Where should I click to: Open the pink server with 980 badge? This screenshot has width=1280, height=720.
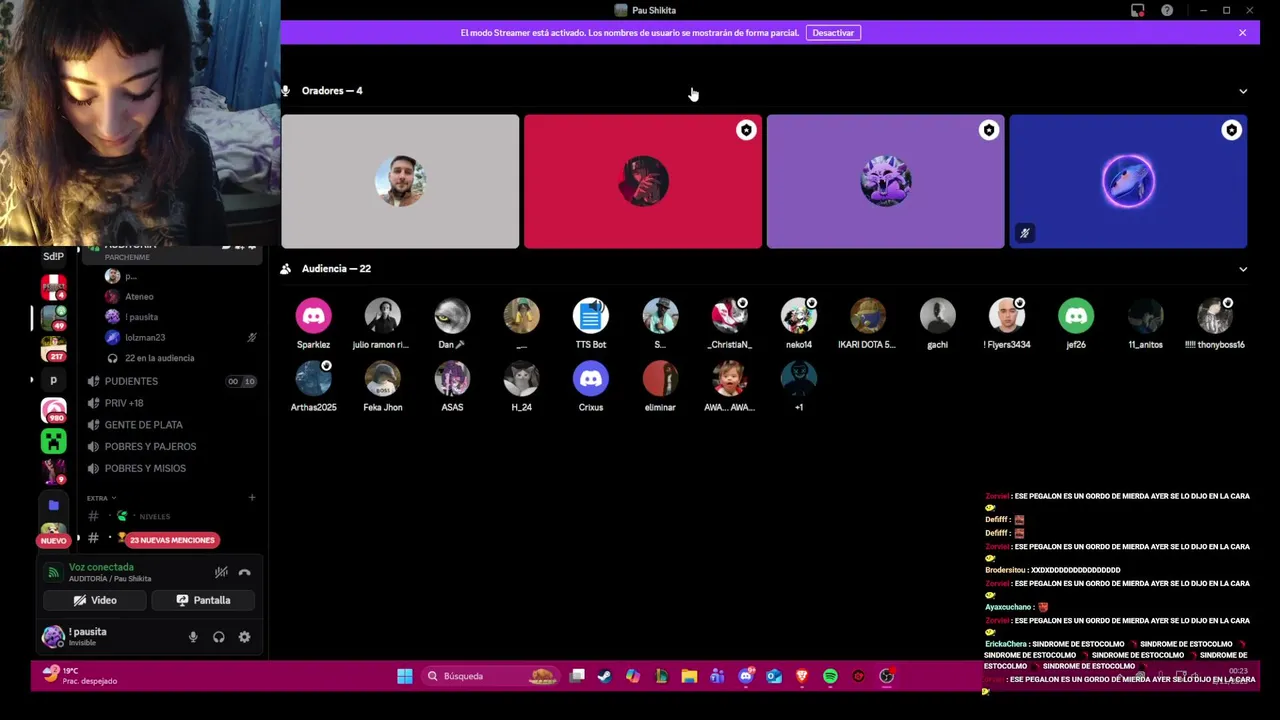pos(53,410)
